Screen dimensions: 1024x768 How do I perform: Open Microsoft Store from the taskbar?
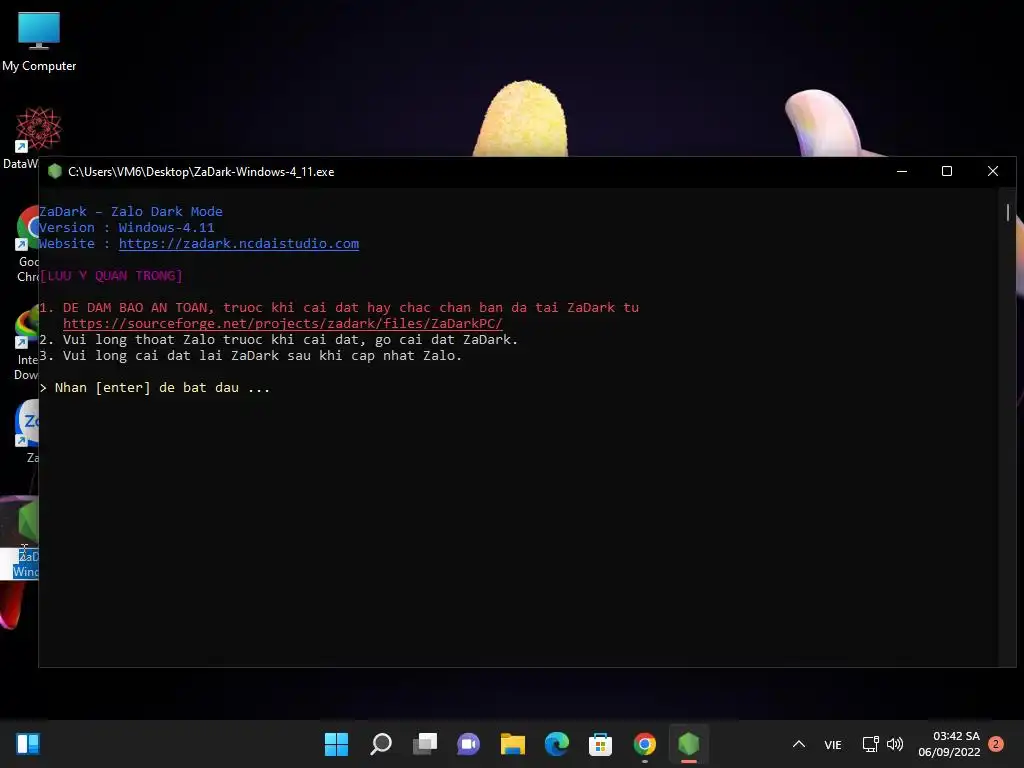click(x=600, y=744)
